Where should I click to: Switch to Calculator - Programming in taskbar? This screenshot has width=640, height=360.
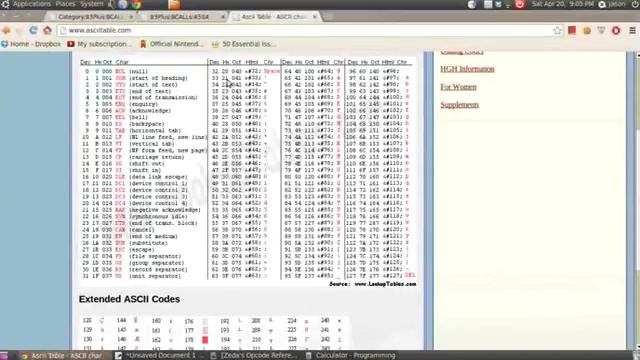pyautogui.click(x=351, y=356)
